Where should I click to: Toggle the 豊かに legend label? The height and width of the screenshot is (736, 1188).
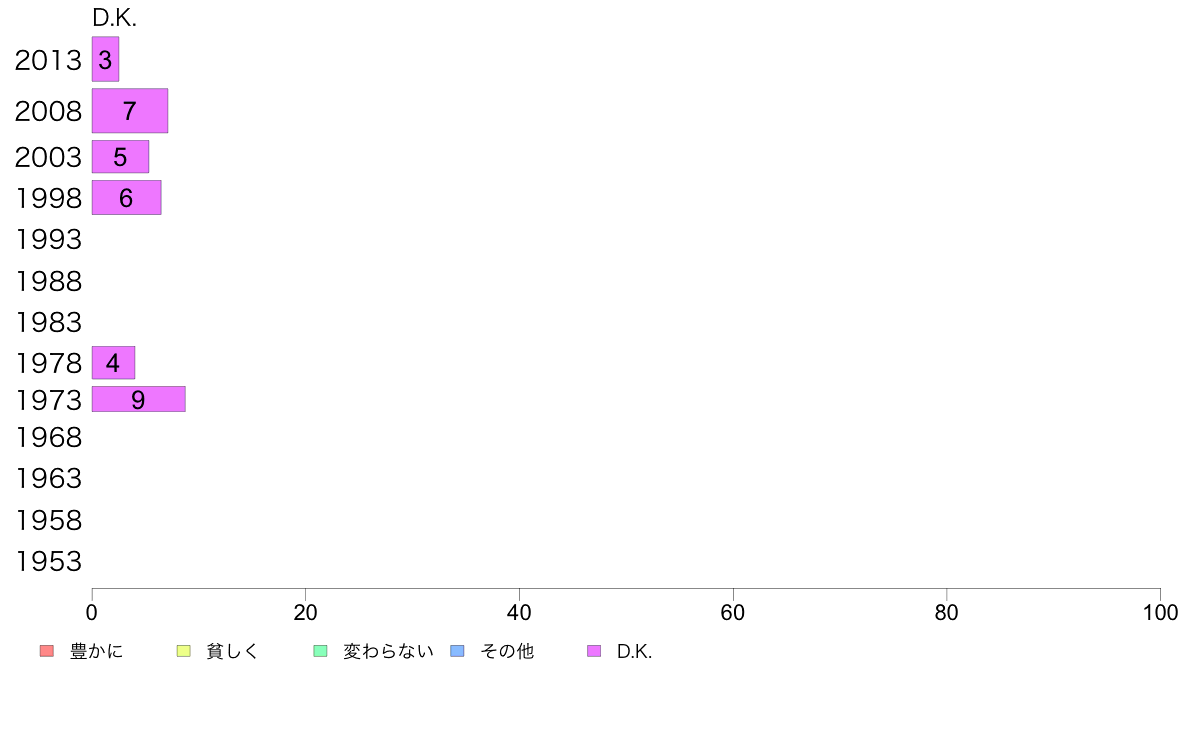(96, 651)
